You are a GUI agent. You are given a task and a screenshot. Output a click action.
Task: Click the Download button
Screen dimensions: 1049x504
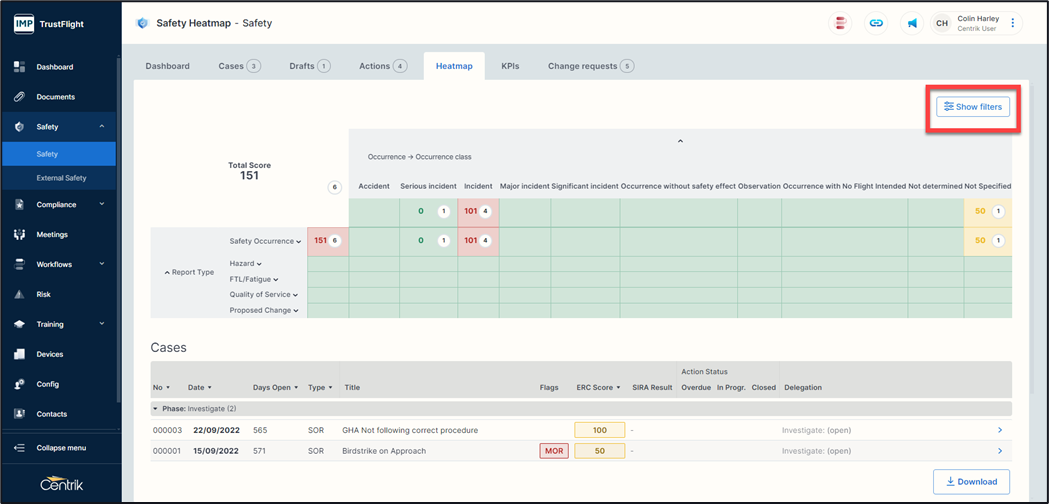tap(970, 481)
